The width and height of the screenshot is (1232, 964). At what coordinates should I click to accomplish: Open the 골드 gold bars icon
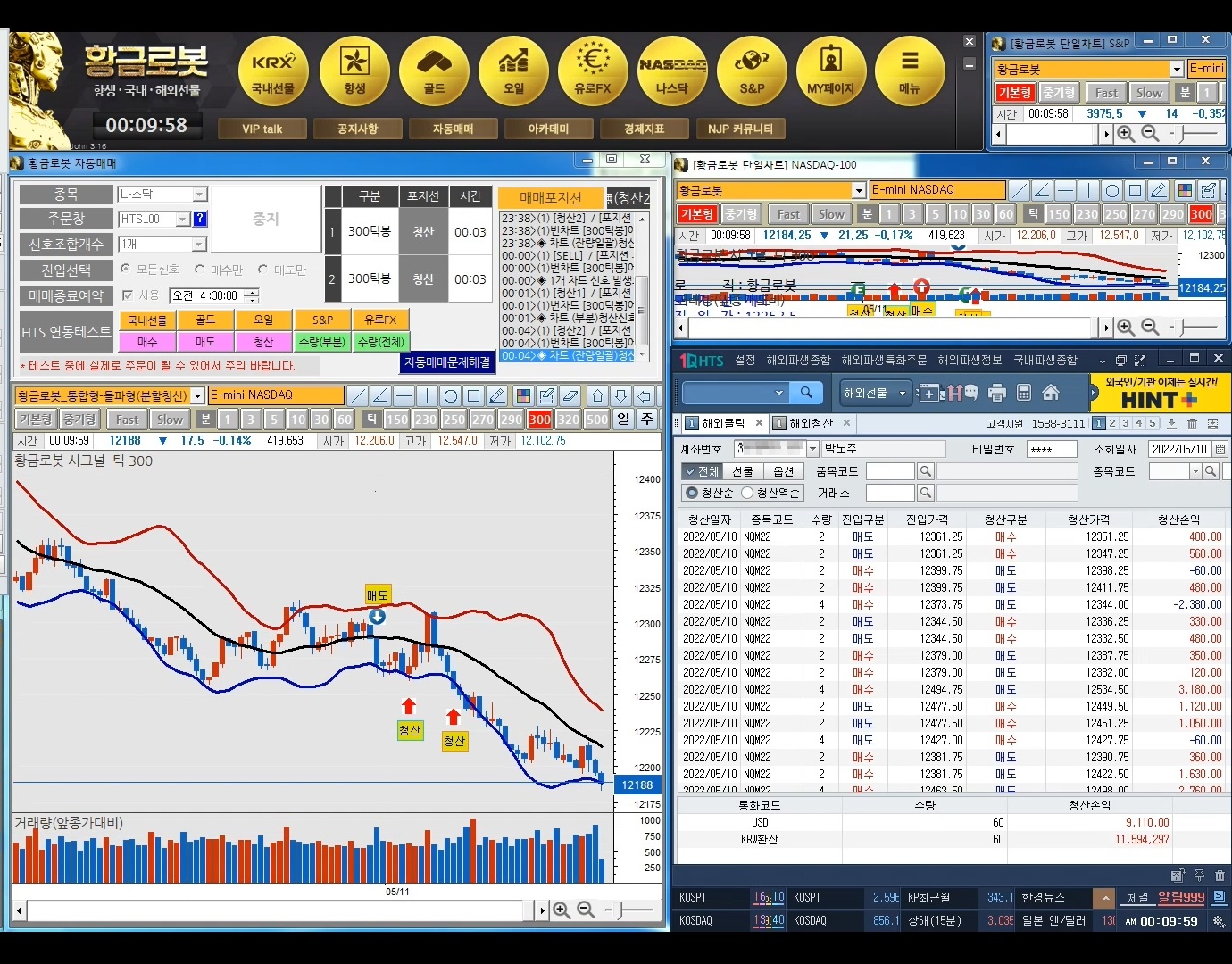click(434, 71)
